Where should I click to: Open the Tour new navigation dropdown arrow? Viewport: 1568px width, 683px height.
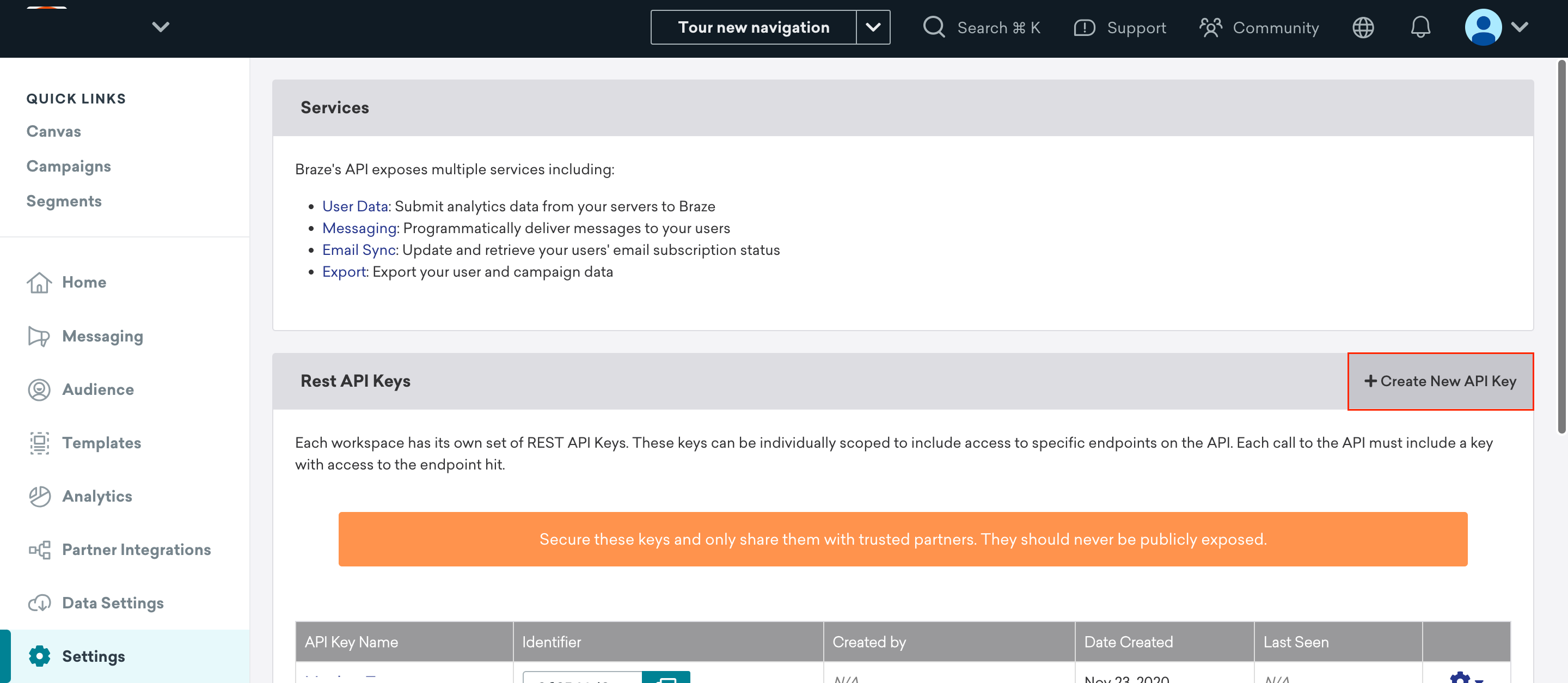[874, 27]
